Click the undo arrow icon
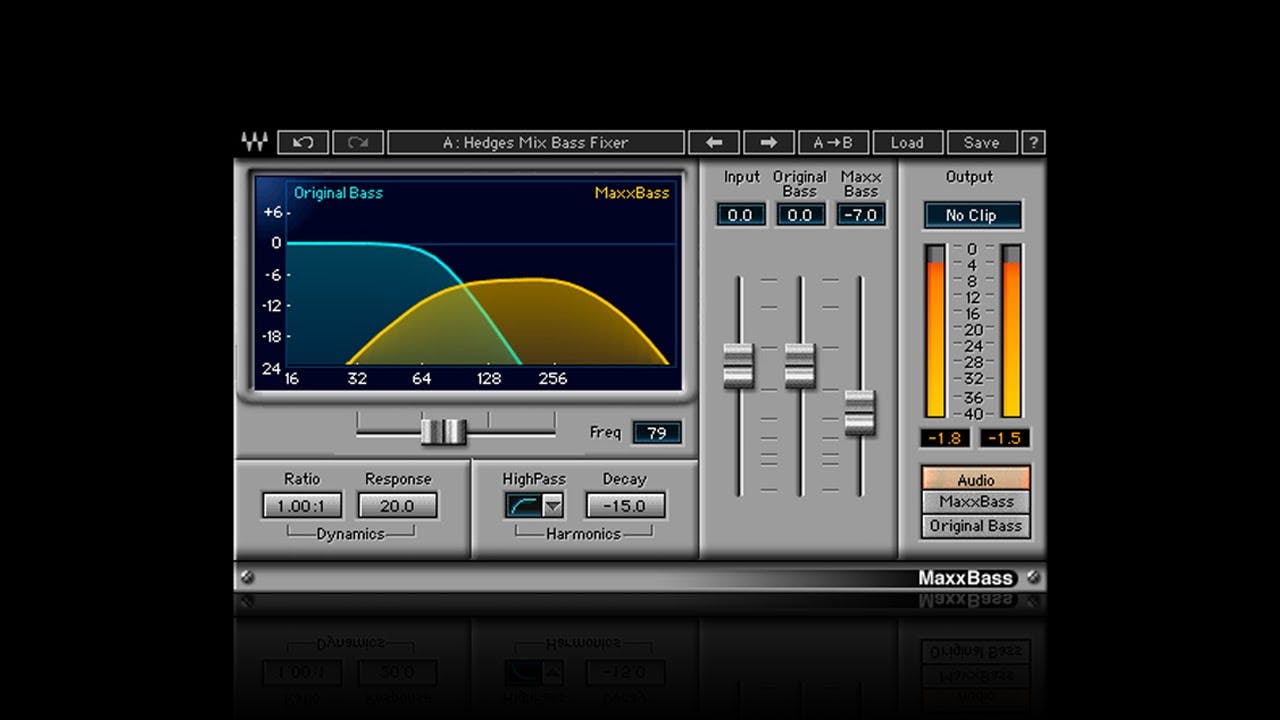 tap(302, 142)
